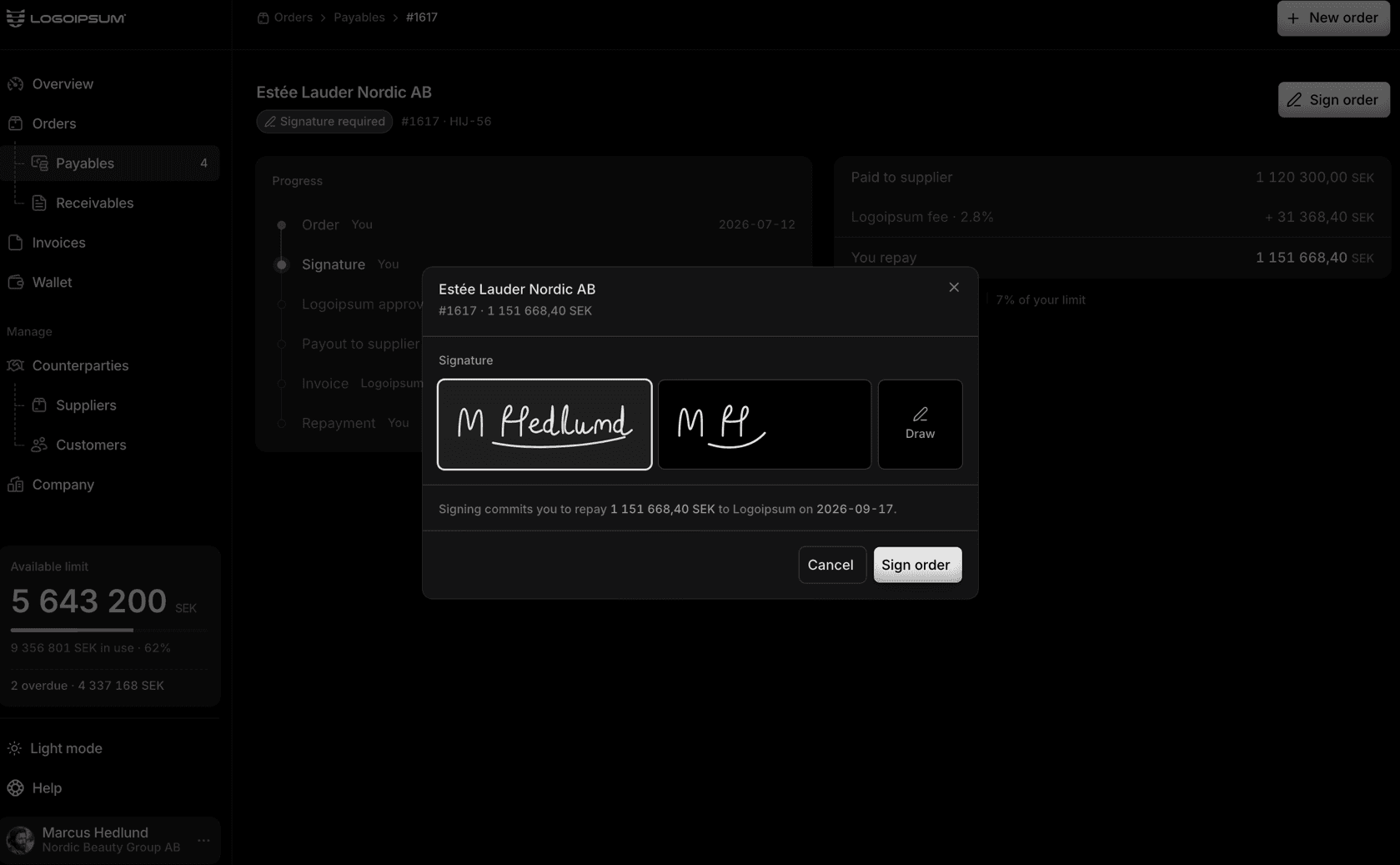Image resolution: width=1400 pixels, height=865 pixels.
Task: Click the Payables count badge 4
Action: (x=203, y=163)
